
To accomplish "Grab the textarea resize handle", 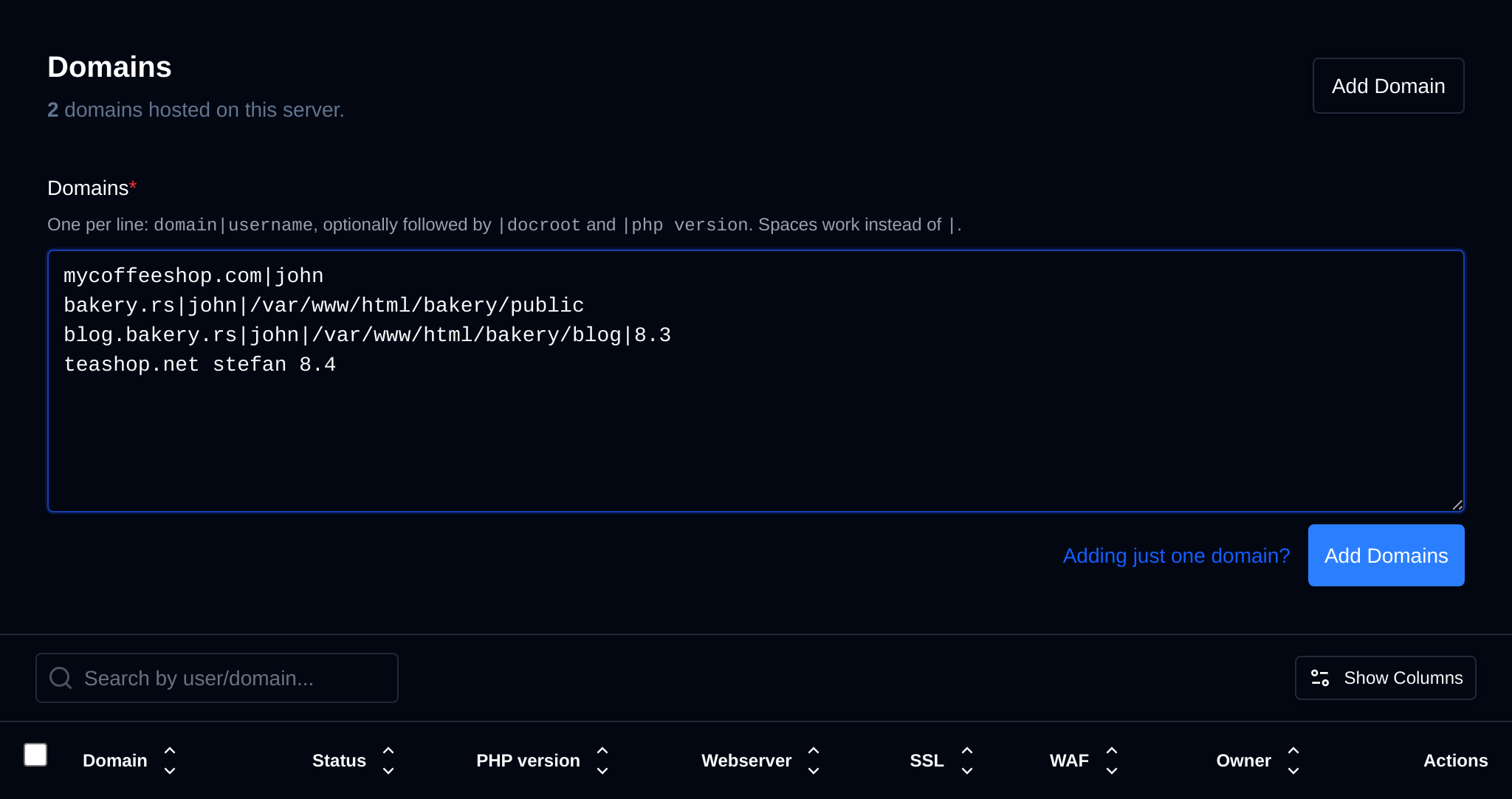I will tap(1457, 504).
